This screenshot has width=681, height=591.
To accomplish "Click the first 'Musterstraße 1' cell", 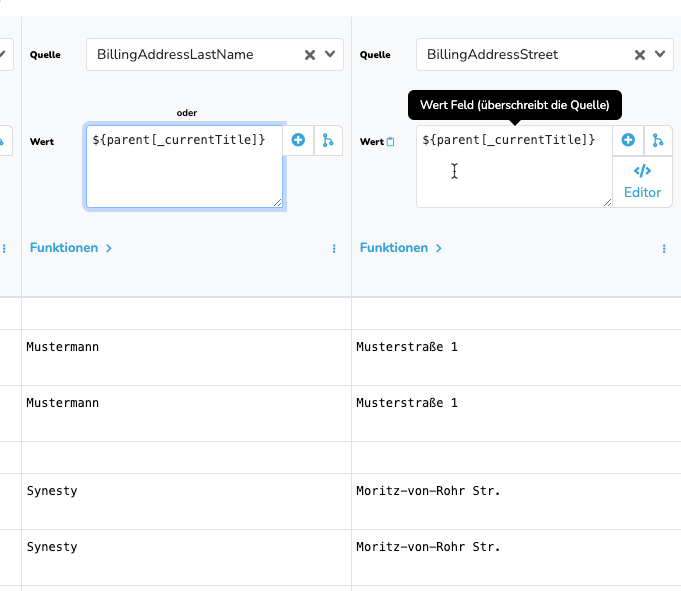I will pos(516,357).
